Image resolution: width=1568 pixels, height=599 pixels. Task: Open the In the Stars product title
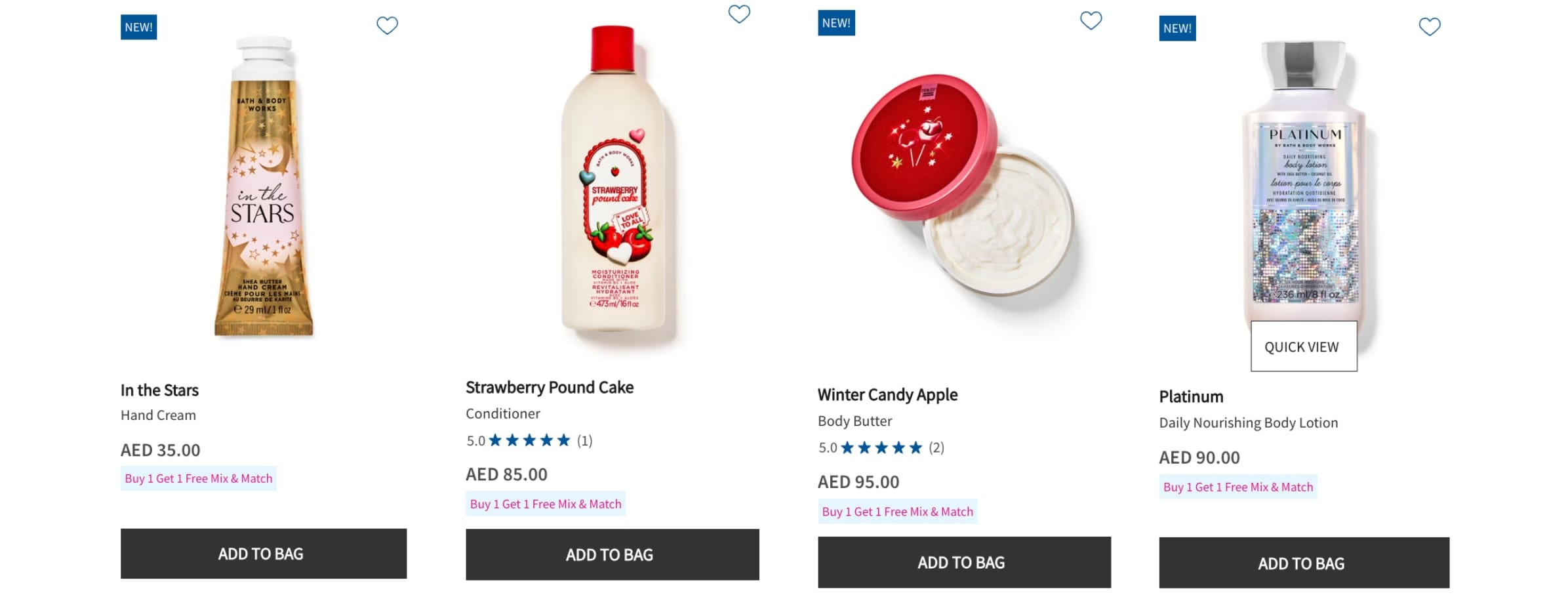pyautogui.click(x=159, y=390)
